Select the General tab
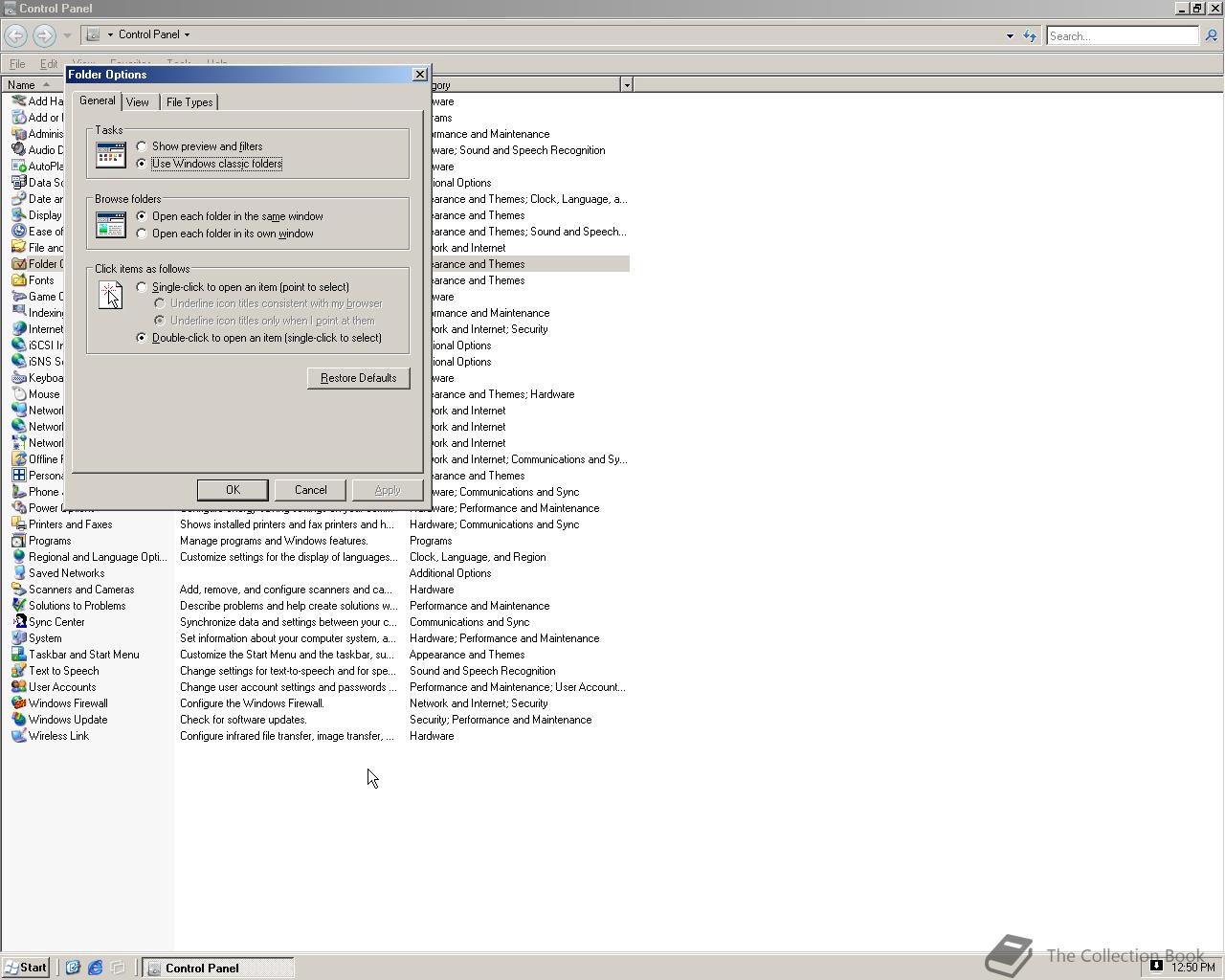This screenshot has width=1225, height=980. (x=97, y=100)
